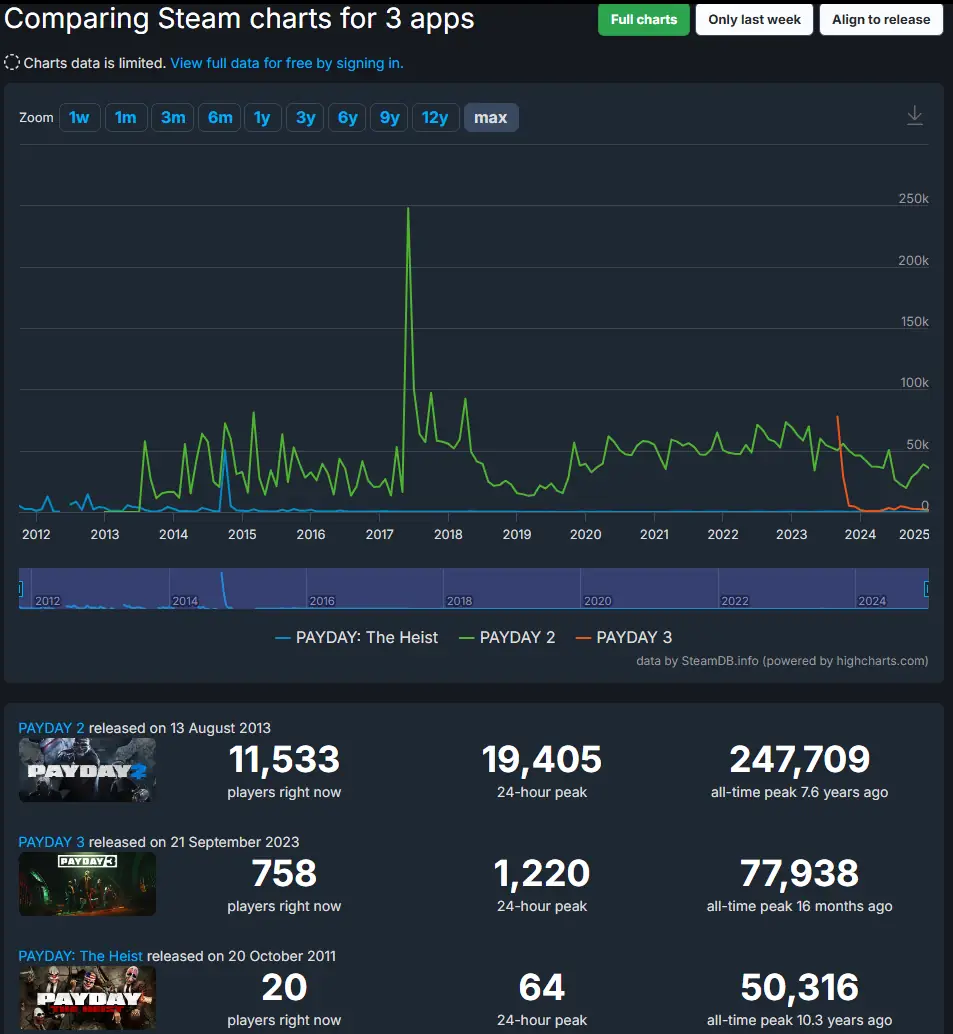Choose the 12y zoom option
This screenshot has width=953, height=1034.
tap(435, 117)
